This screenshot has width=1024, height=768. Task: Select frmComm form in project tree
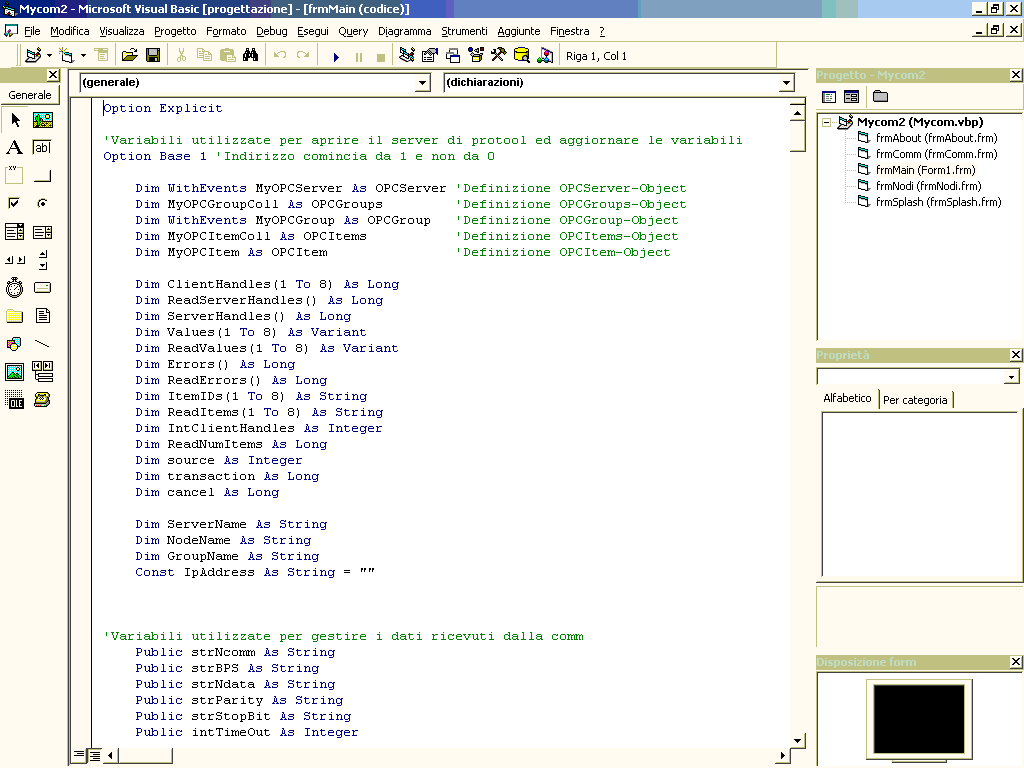936,154
